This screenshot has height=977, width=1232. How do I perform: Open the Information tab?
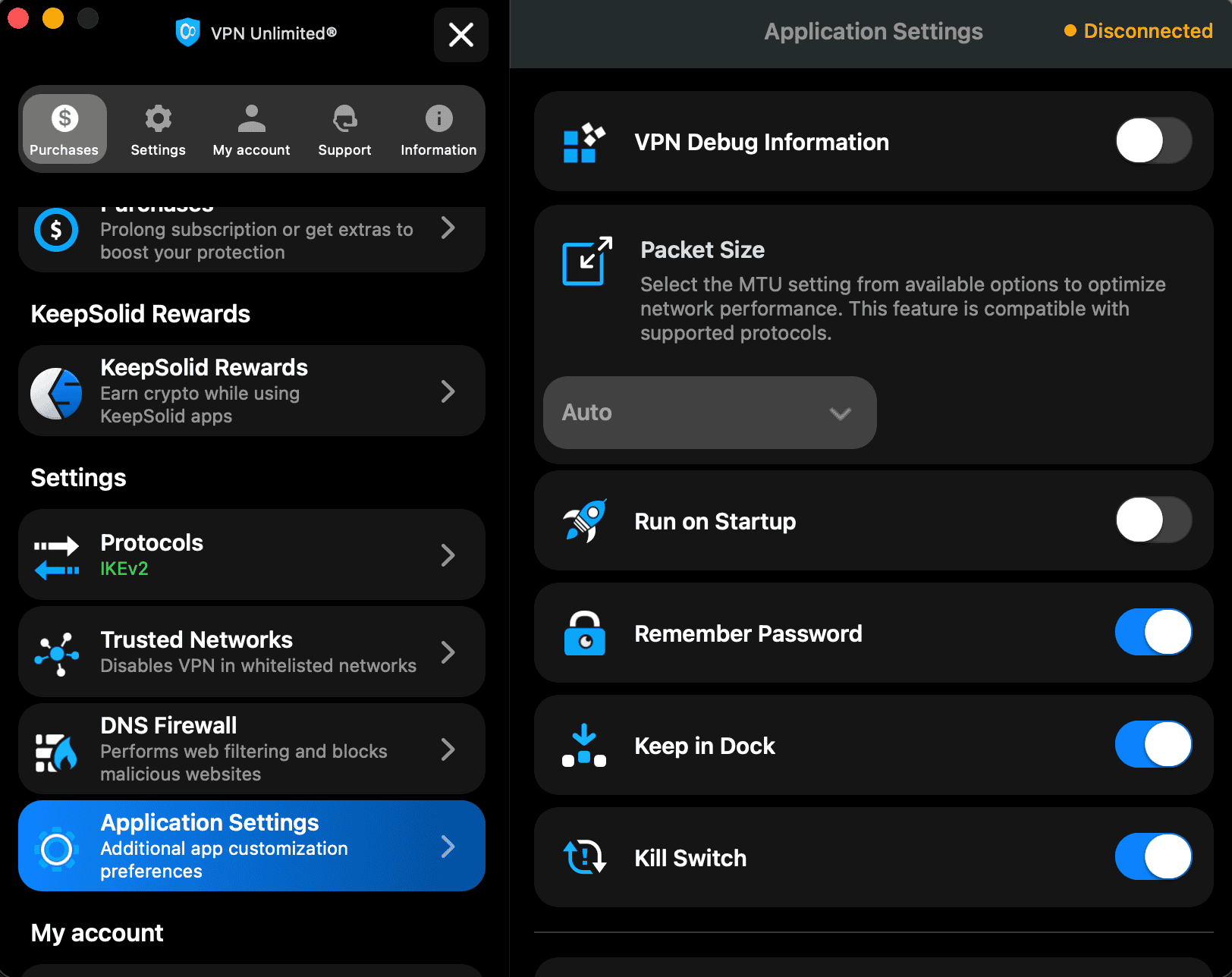(438, 129)
